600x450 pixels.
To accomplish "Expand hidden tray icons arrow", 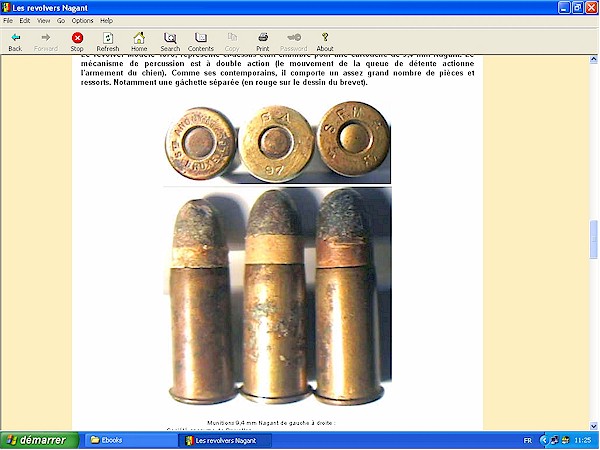I will pyautogui.click(x=543, y=440).
